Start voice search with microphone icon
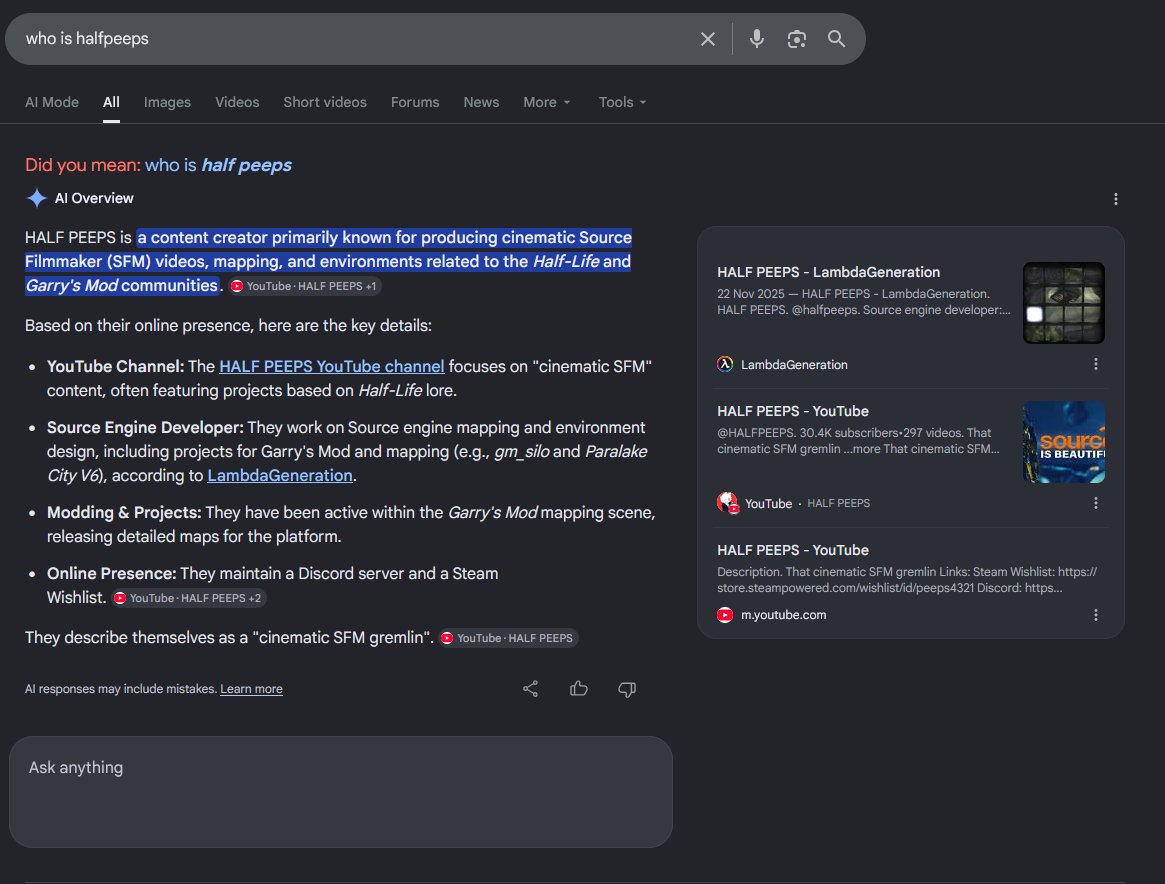1165x884 pixels. (x=756, y=39)
